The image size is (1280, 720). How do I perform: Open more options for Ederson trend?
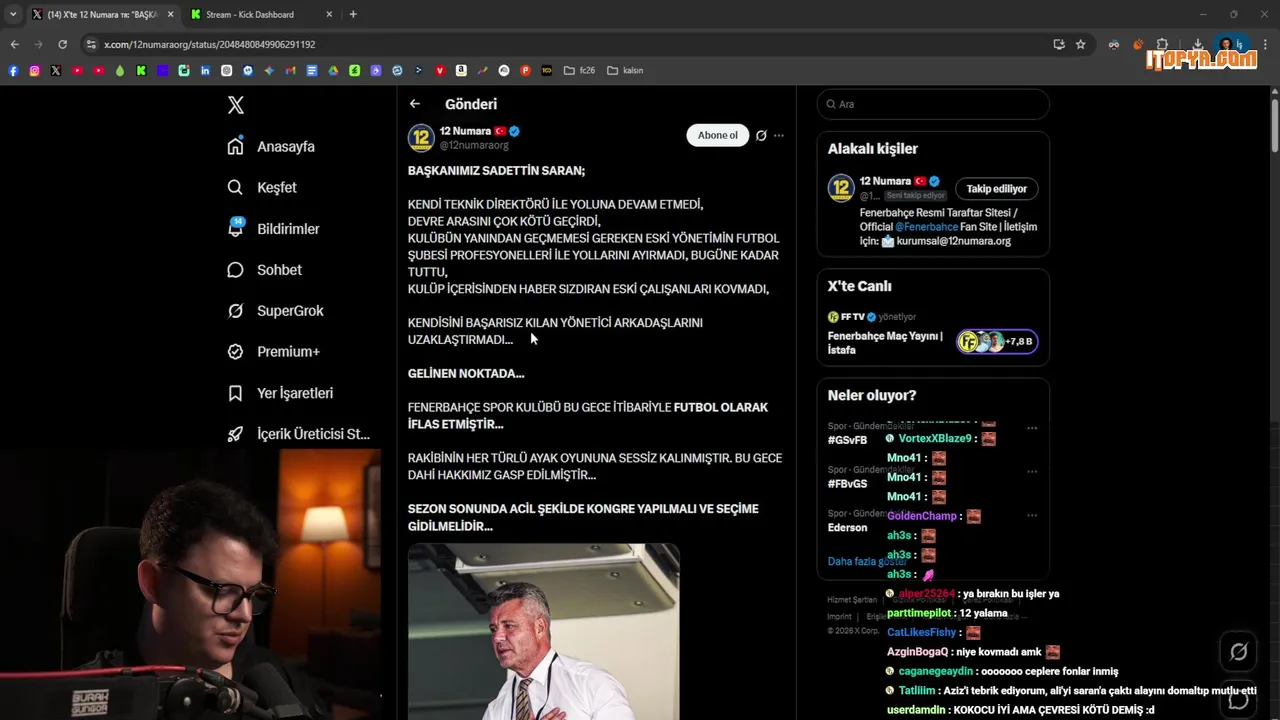pos(1032,515)
